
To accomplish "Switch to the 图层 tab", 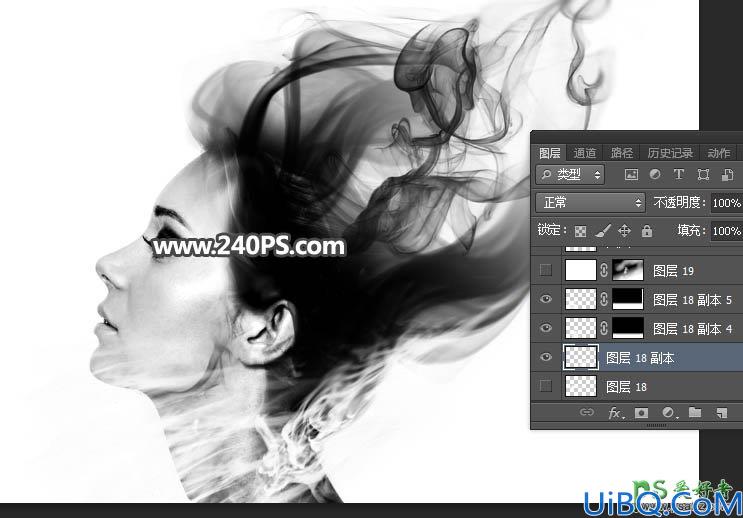I will point(550,153).
